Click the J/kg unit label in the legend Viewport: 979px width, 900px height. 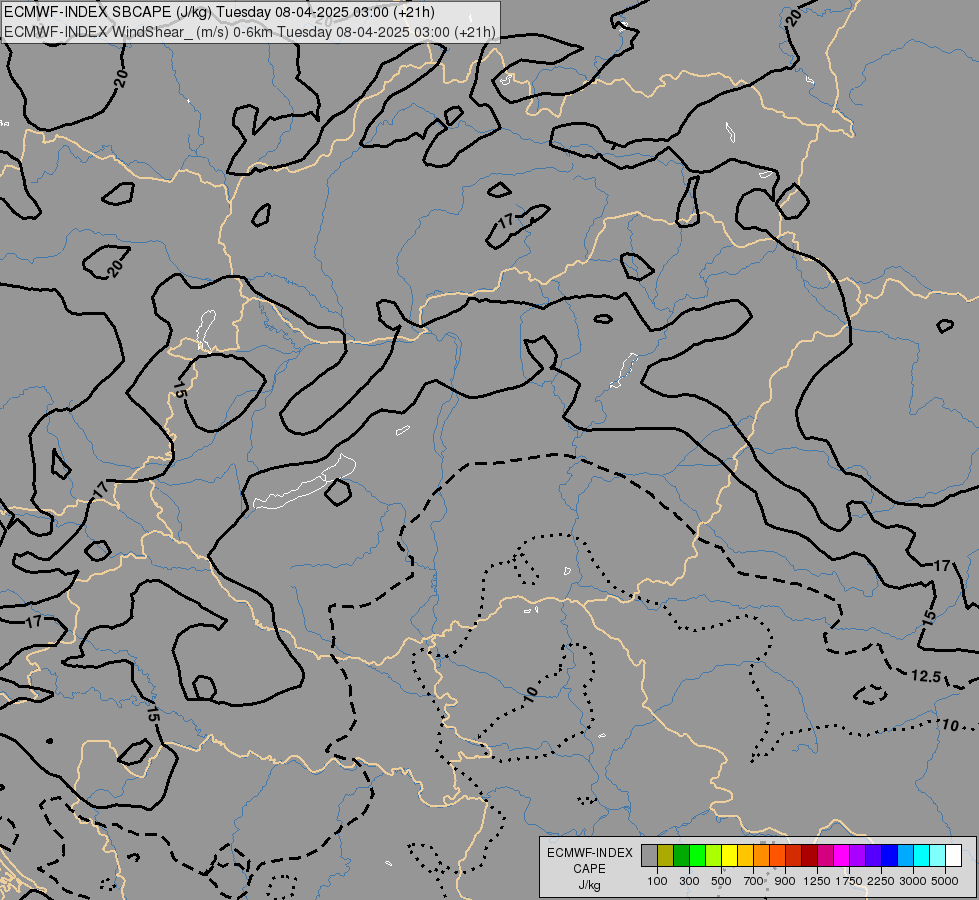click(589, 886)
